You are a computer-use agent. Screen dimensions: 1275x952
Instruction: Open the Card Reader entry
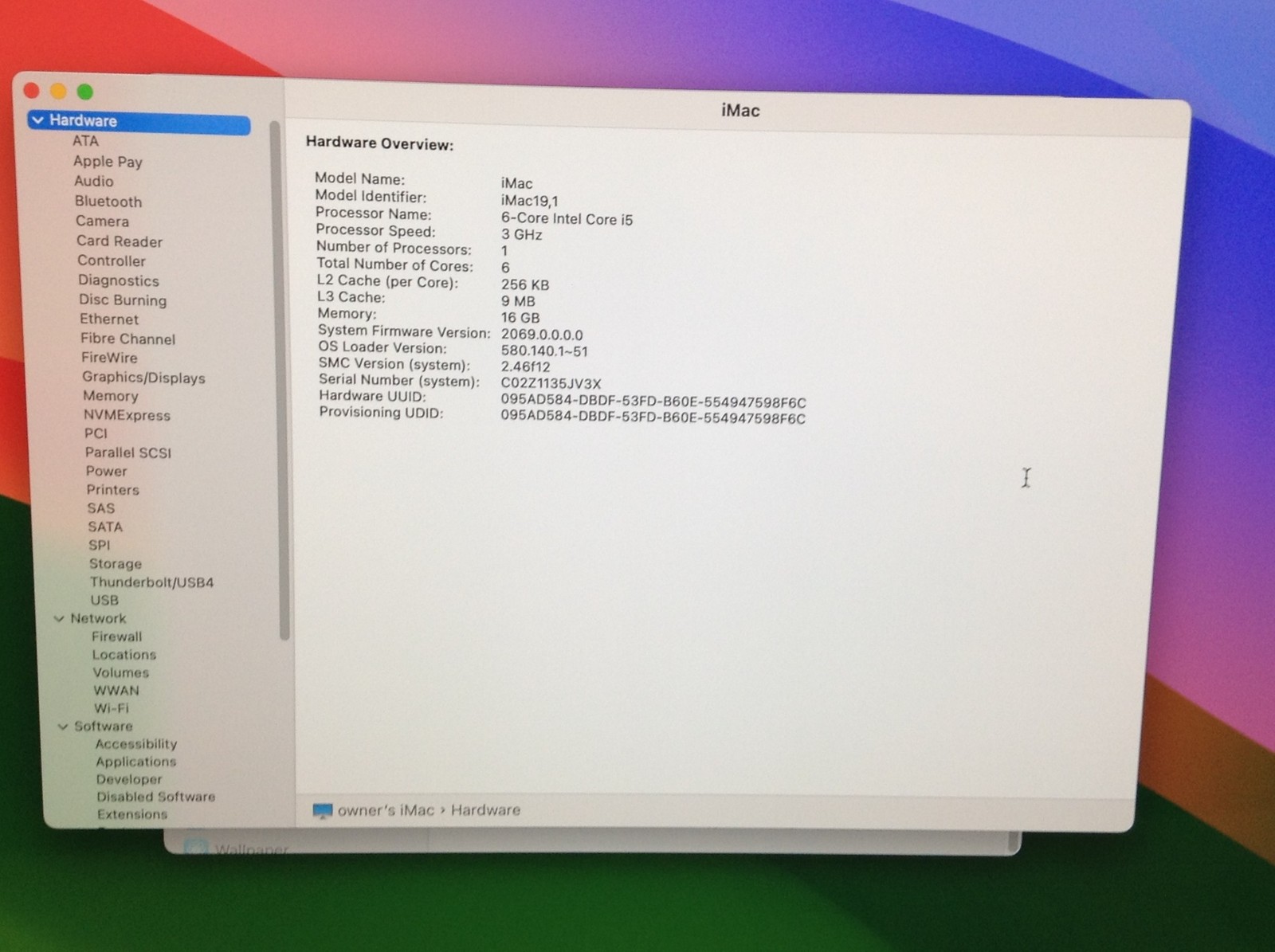click(120, 241)
